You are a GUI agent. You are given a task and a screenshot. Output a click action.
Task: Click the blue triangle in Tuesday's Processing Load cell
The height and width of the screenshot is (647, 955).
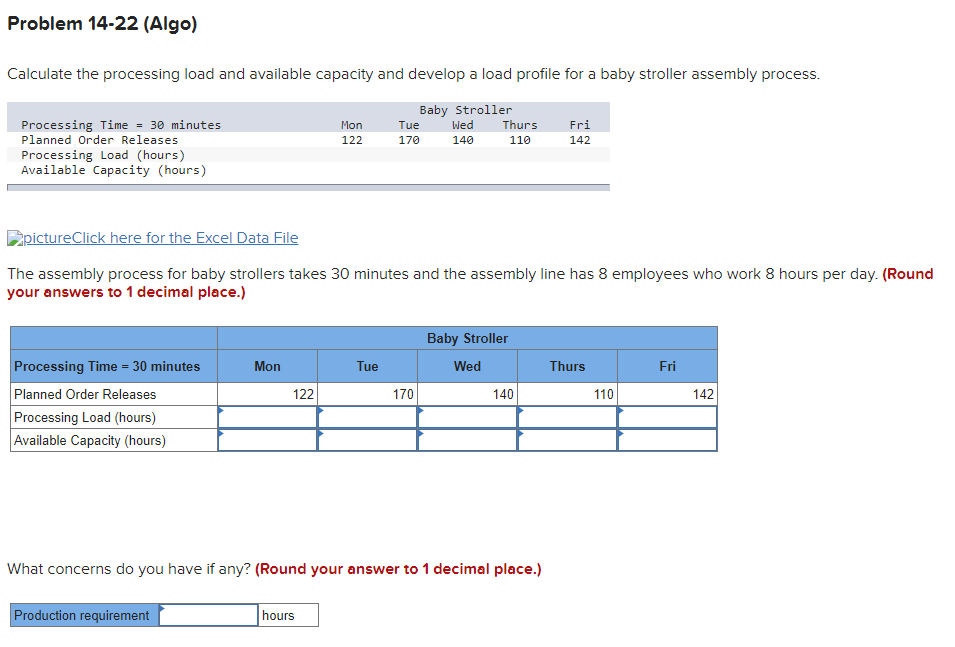pos(322,410)
